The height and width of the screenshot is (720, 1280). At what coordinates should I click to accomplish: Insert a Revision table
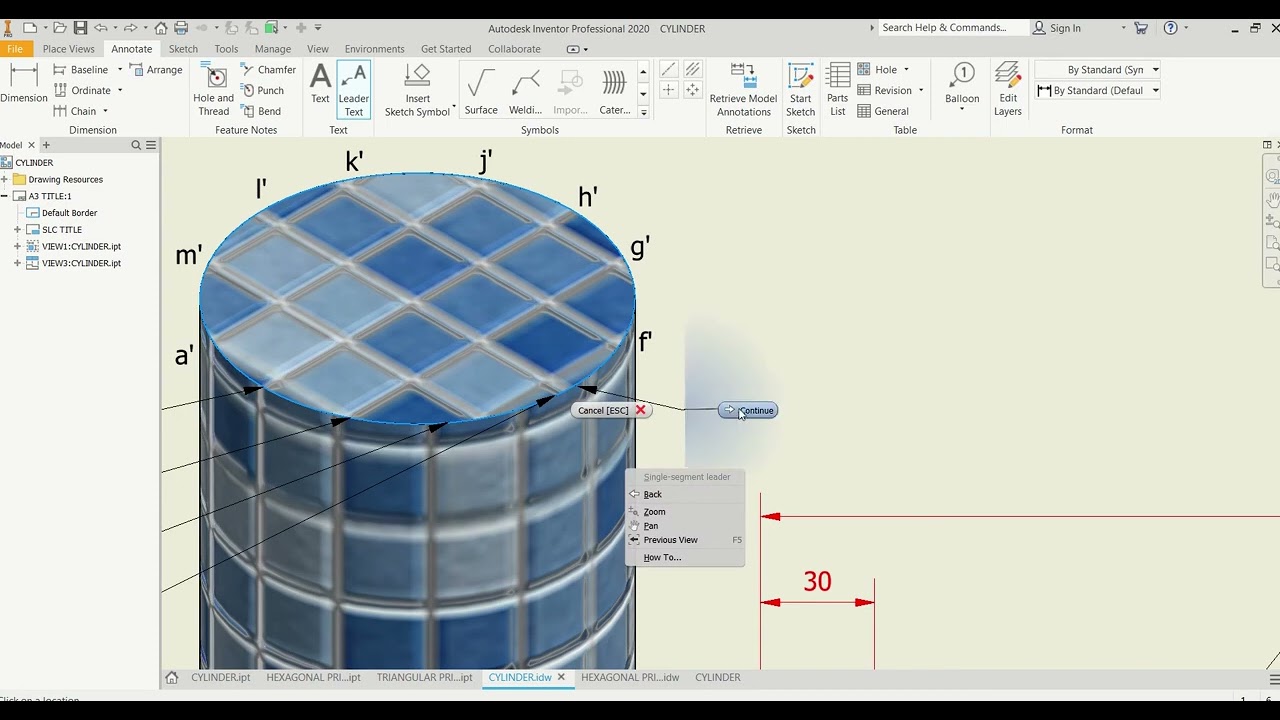point(884,90)
